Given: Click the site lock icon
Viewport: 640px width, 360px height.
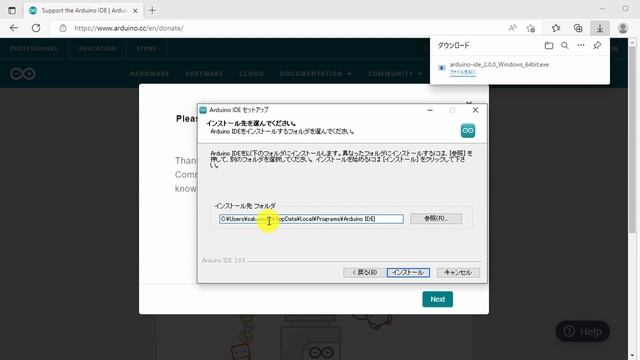Looking at the screenshot, I should 63,28.
